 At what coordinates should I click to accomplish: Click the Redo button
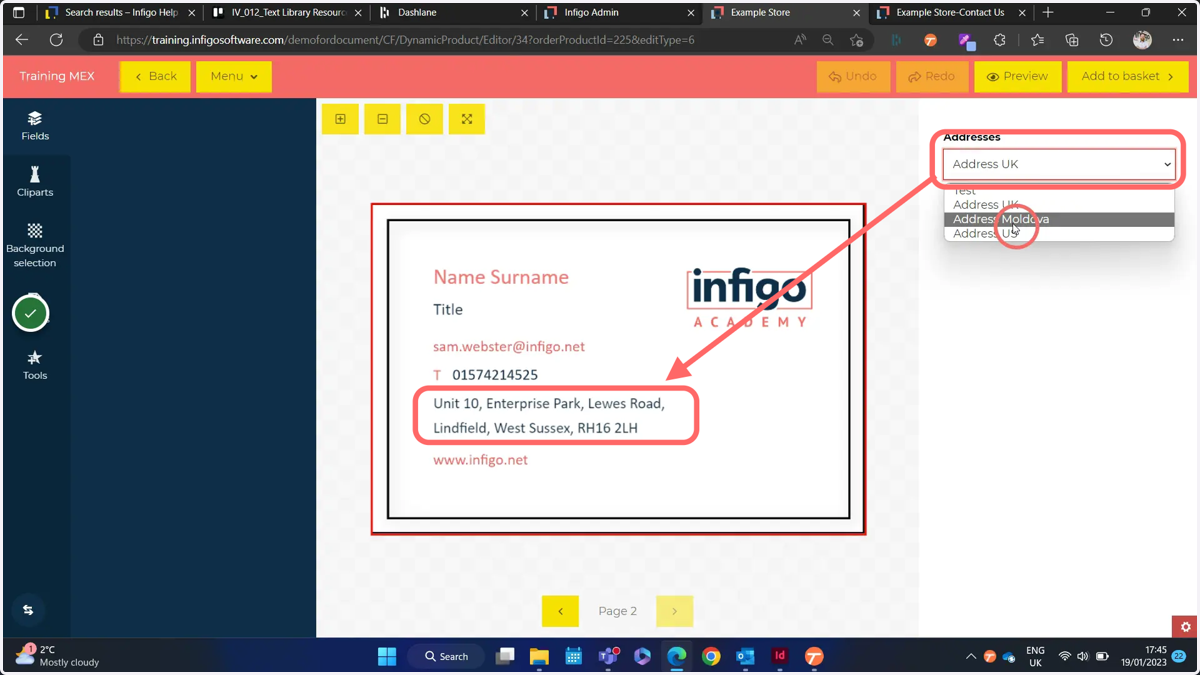(x=932, y=76)
